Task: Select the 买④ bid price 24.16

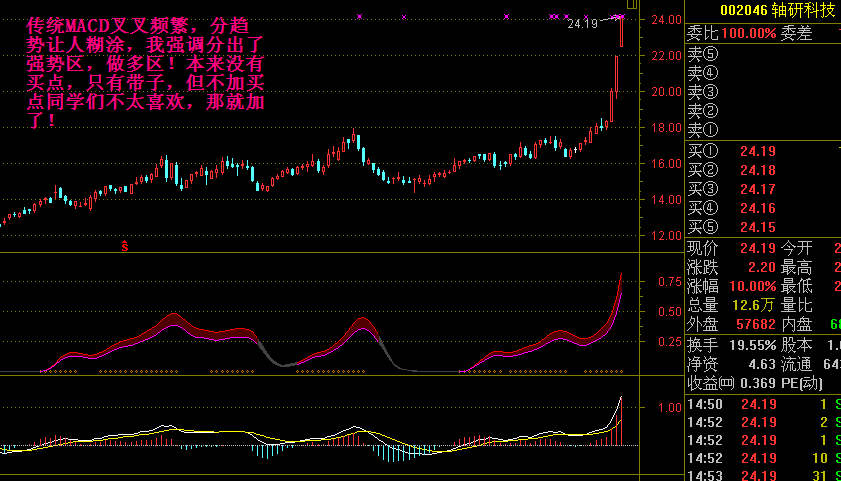Action: coord(758,208)
